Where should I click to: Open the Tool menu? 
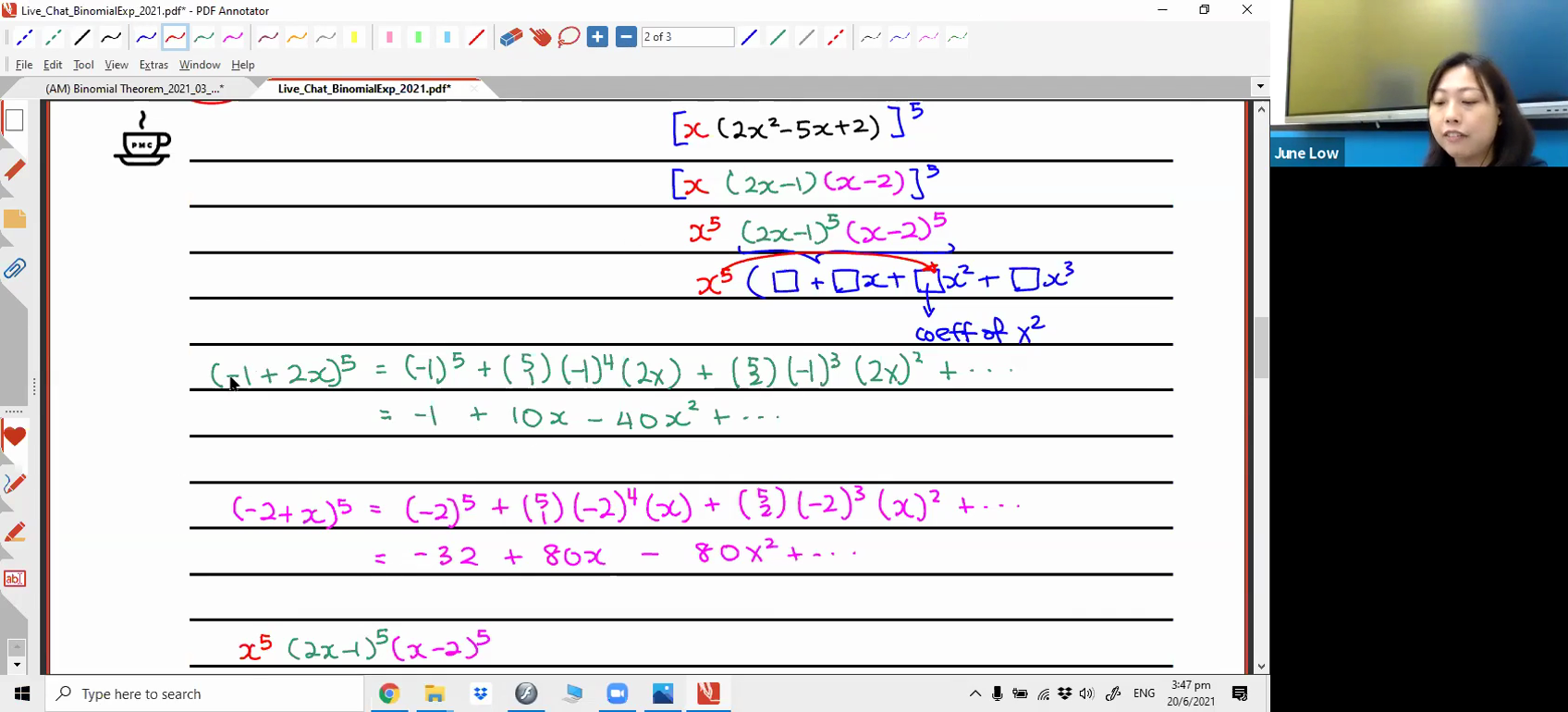tap(83, 65)
